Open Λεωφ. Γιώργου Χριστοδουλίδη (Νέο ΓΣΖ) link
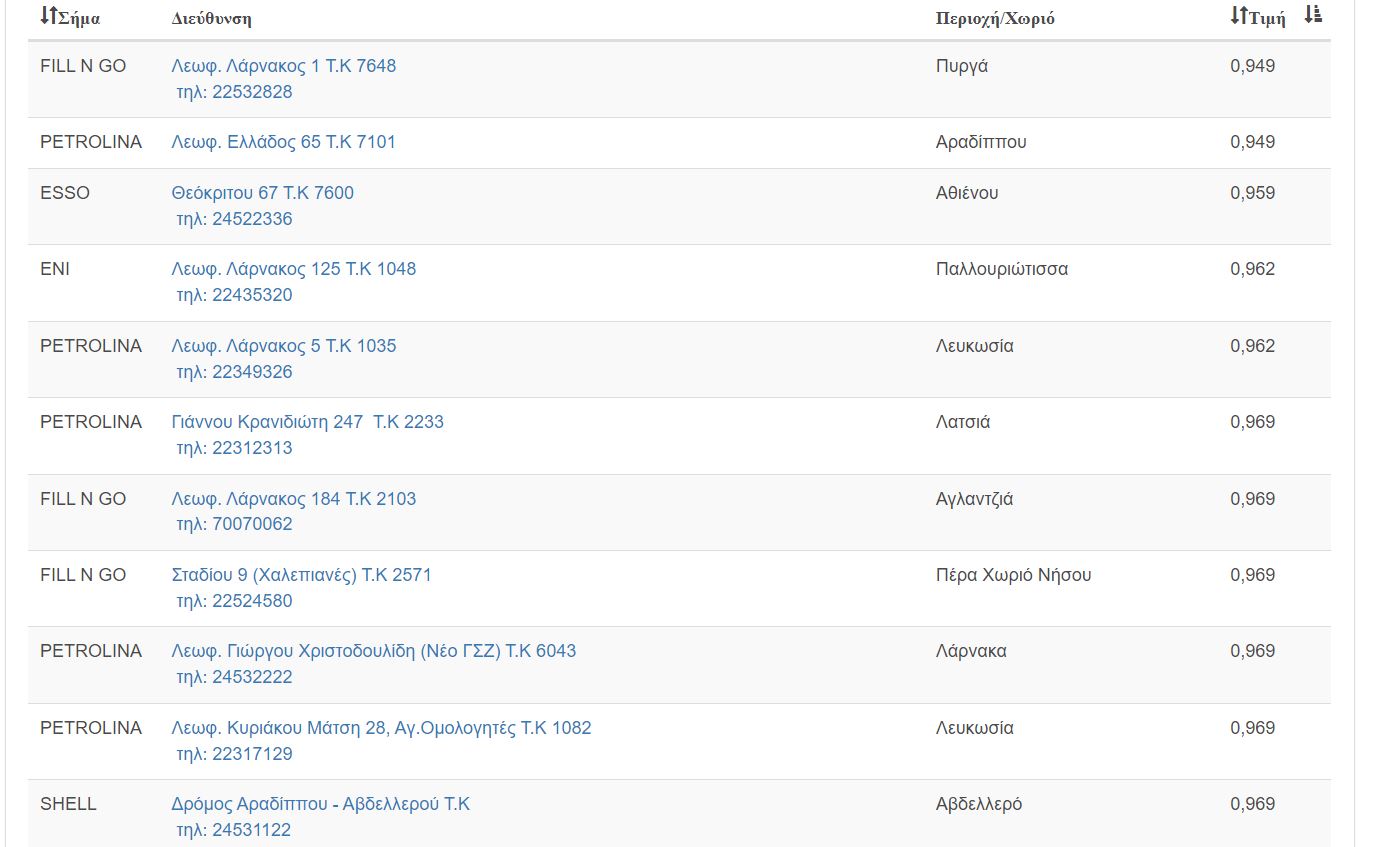Image resolution: width=1395 pixels, height=847 pixels. 374,651
